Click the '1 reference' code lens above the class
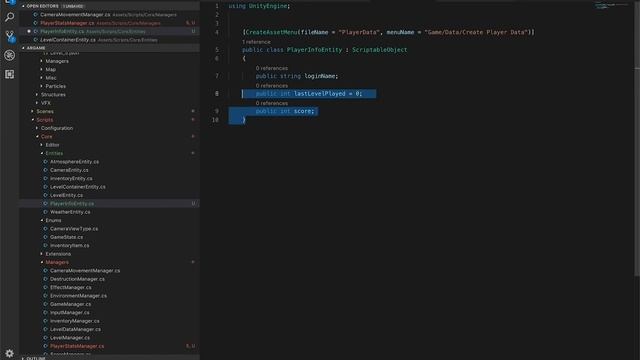The height and width of the screenshot is (360, 640). (x=256, y=42)
